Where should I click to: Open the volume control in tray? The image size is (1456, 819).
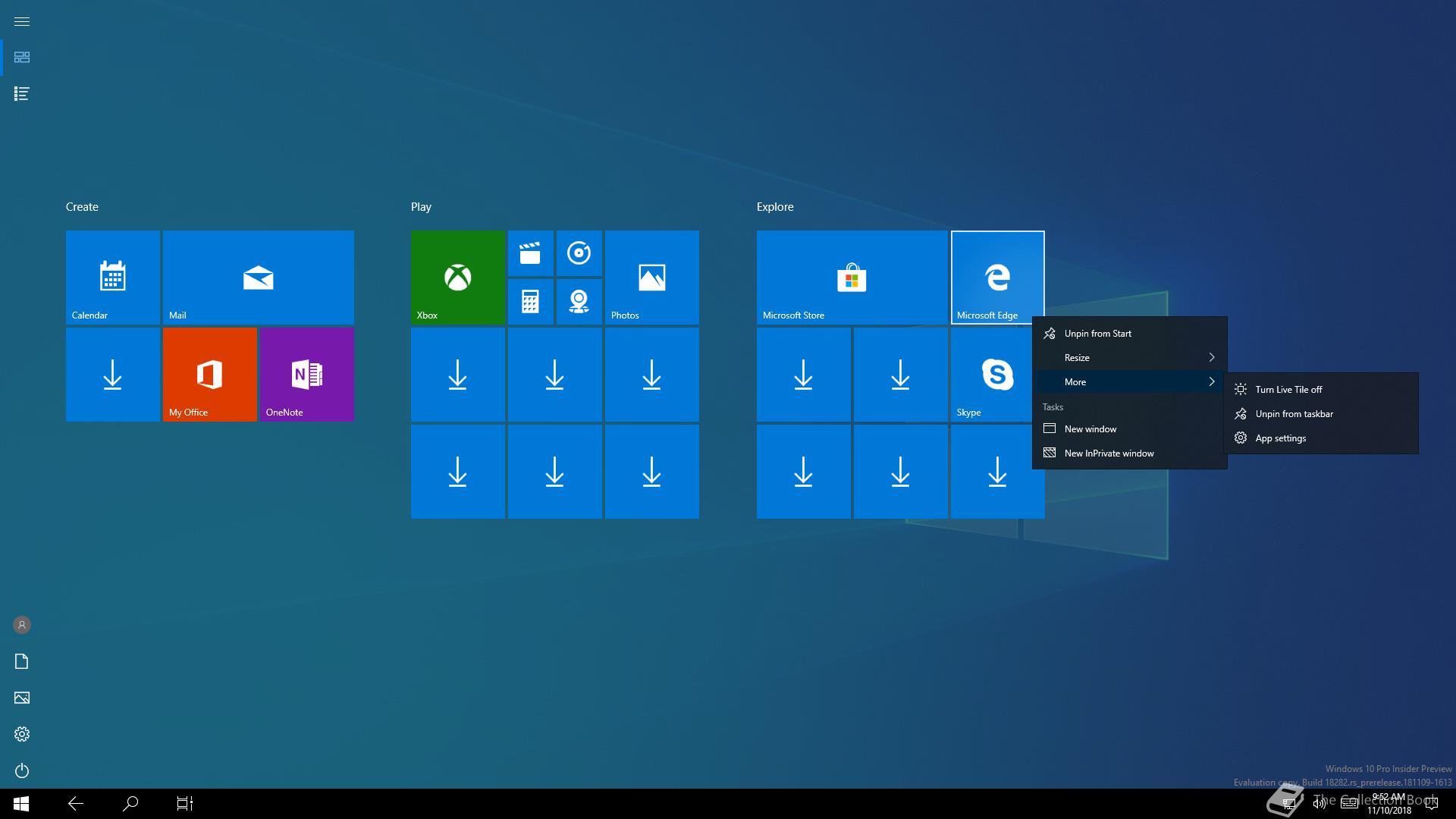click(x=1319, y=804)
